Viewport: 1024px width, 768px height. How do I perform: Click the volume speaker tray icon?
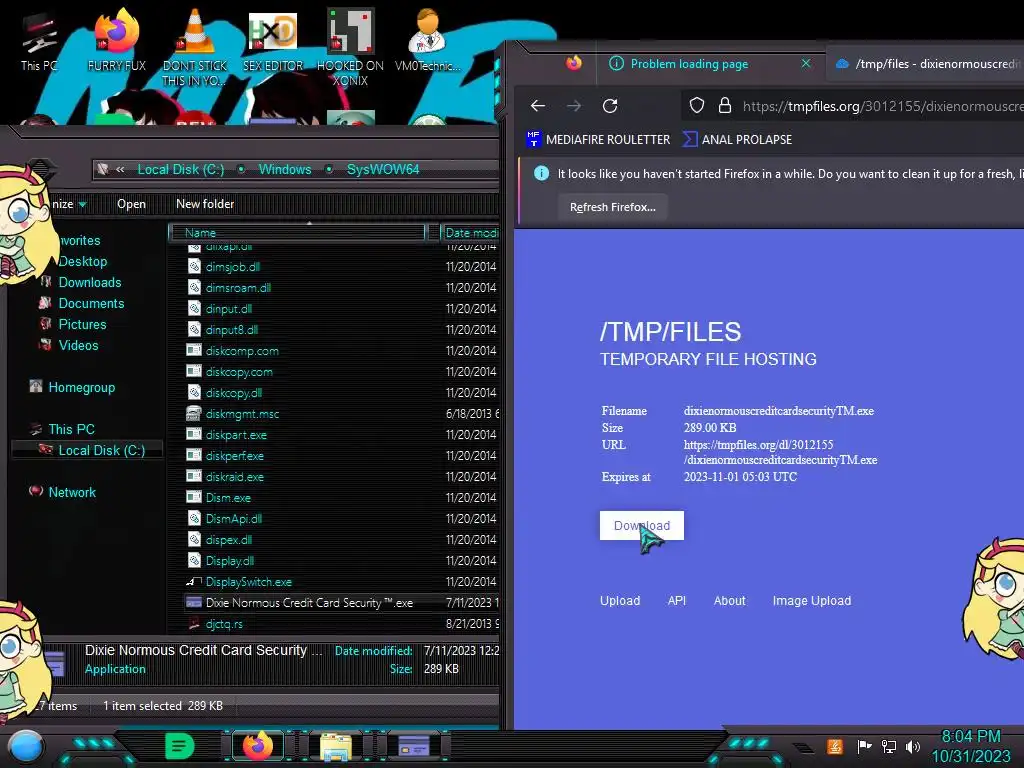click(913, 746)
